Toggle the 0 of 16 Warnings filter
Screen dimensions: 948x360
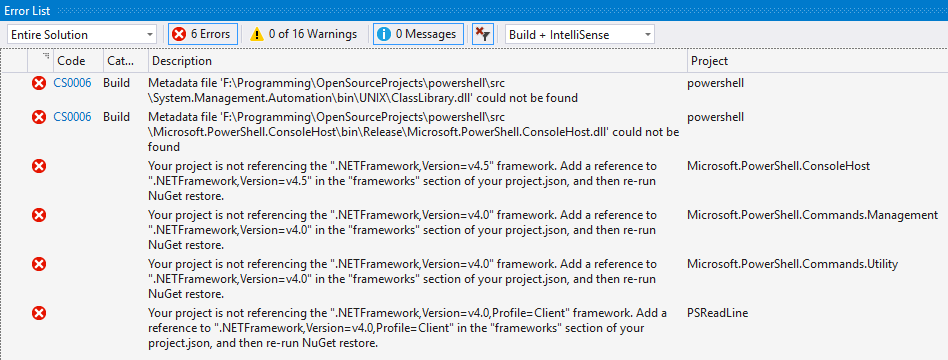click(304, 34)
